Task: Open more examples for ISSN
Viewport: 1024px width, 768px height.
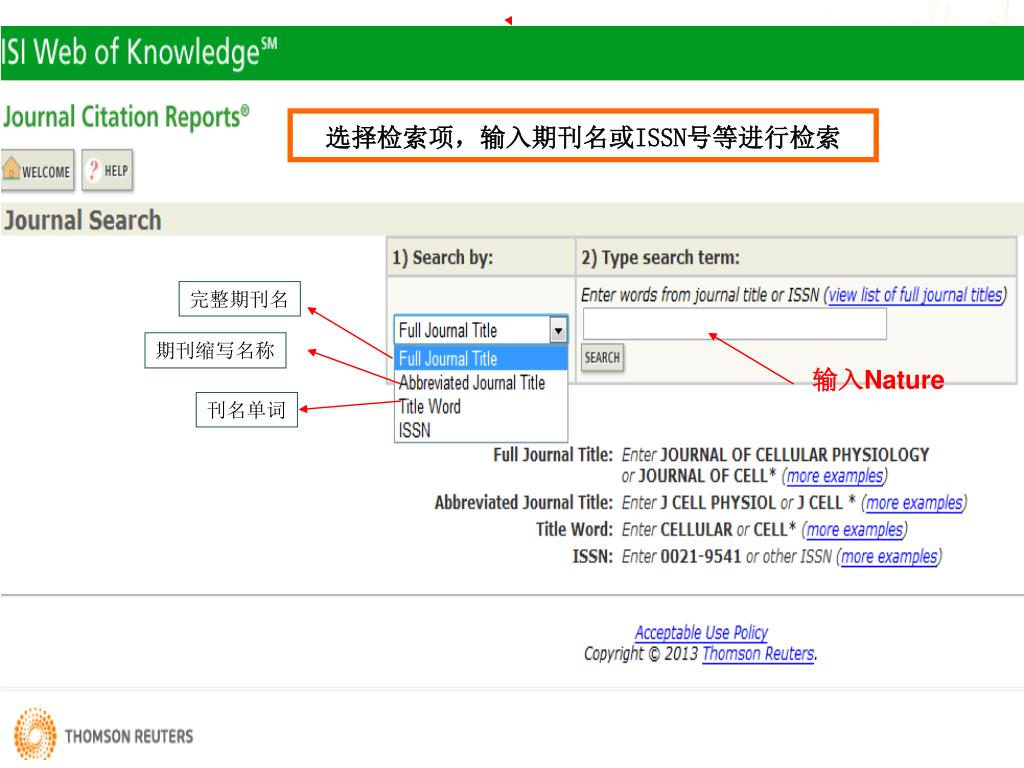Action: tap(889, 557)
